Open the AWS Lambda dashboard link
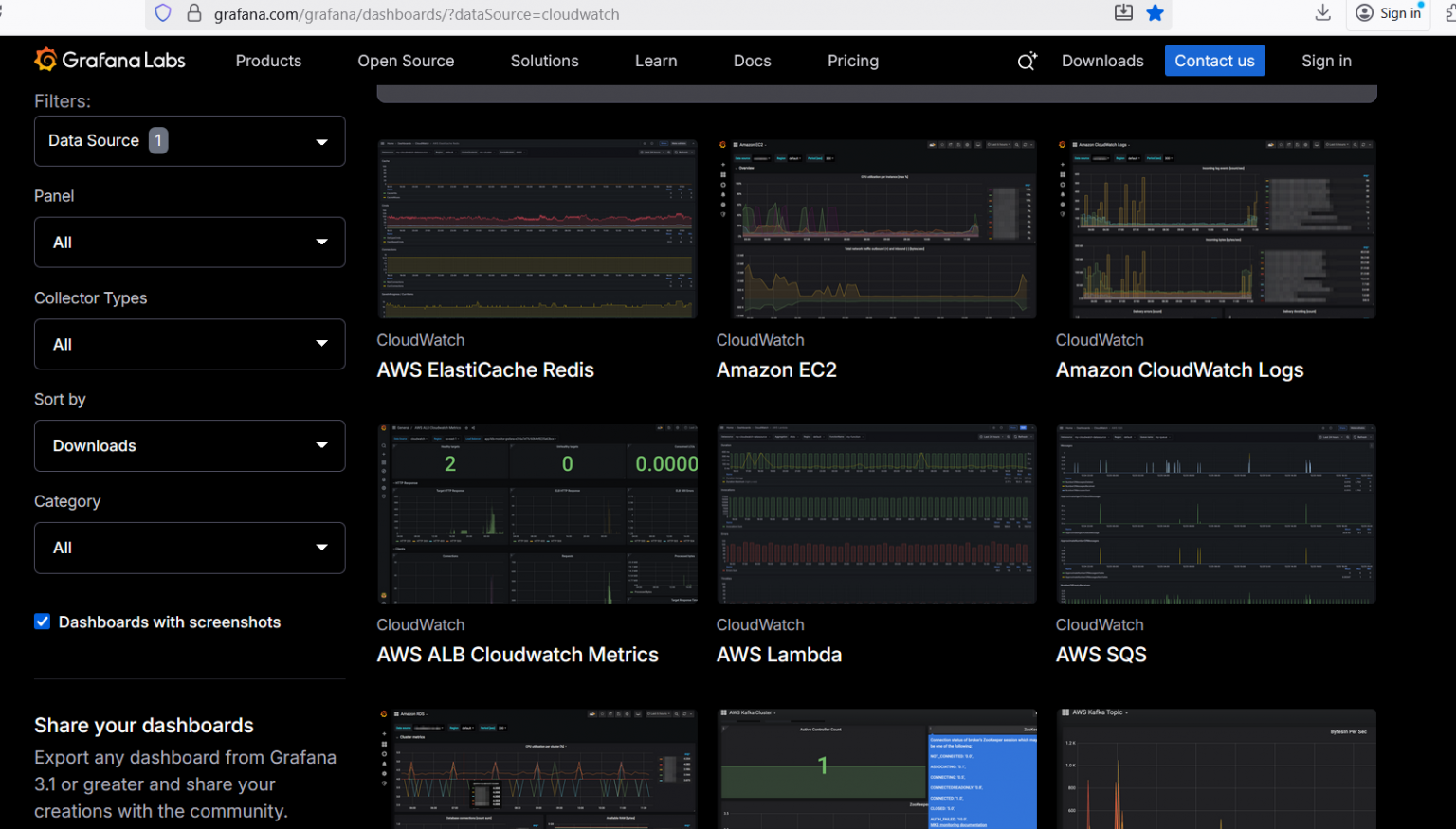 tap(778, 654)
